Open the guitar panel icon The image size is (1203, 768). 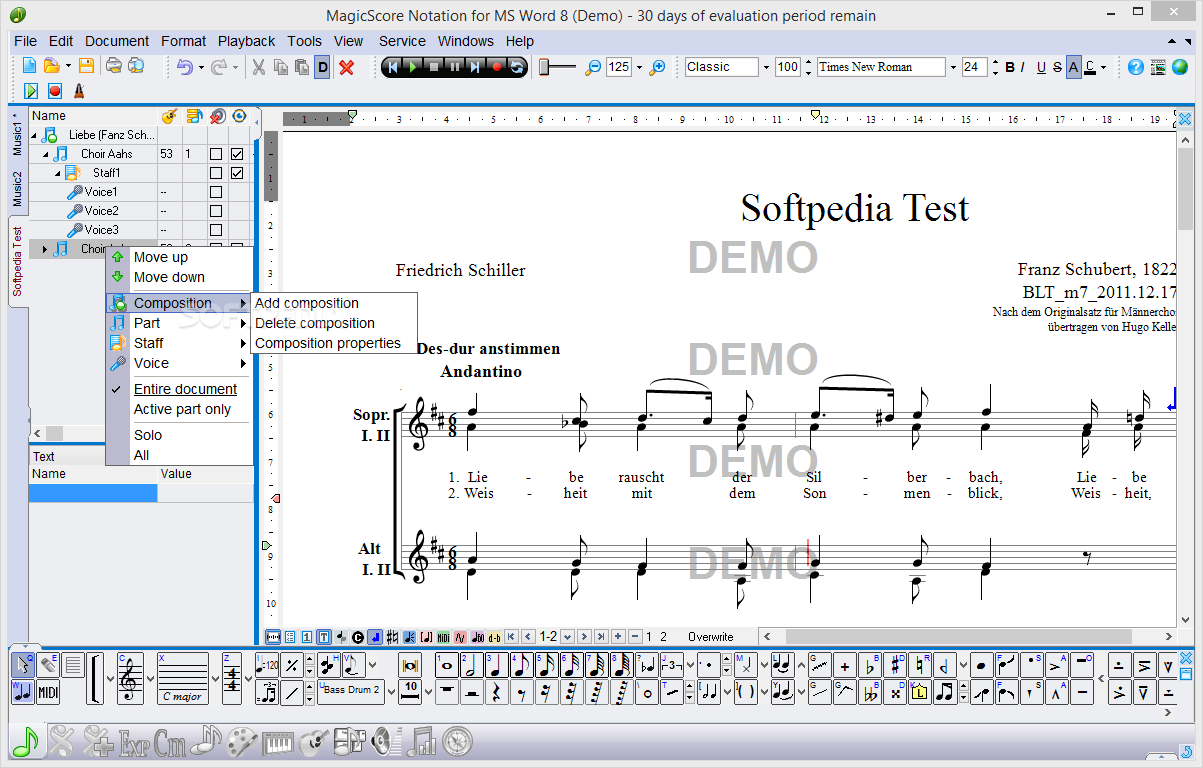point(315,741)
